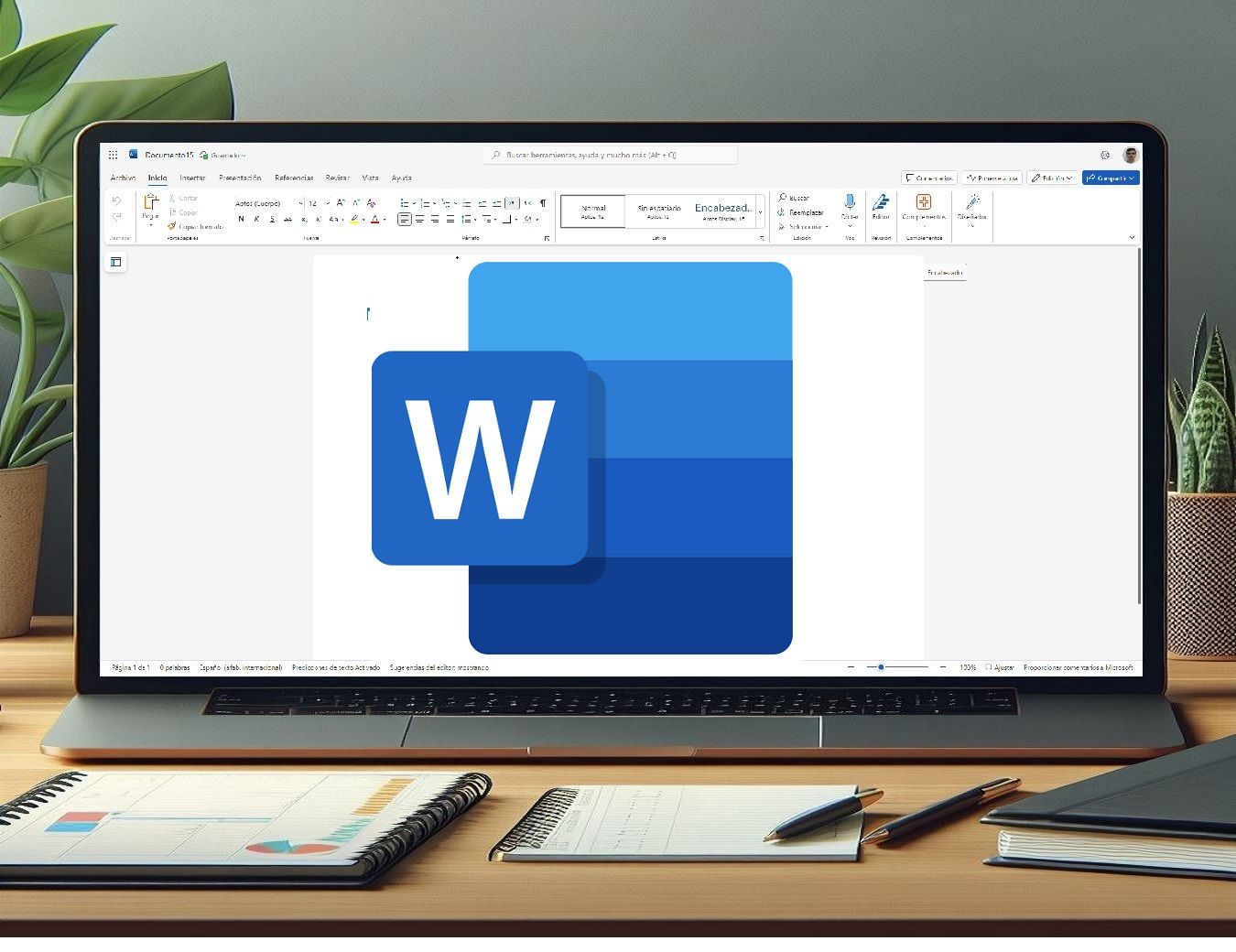Justify the paragraph text
1236x952 pixels.
450,220
